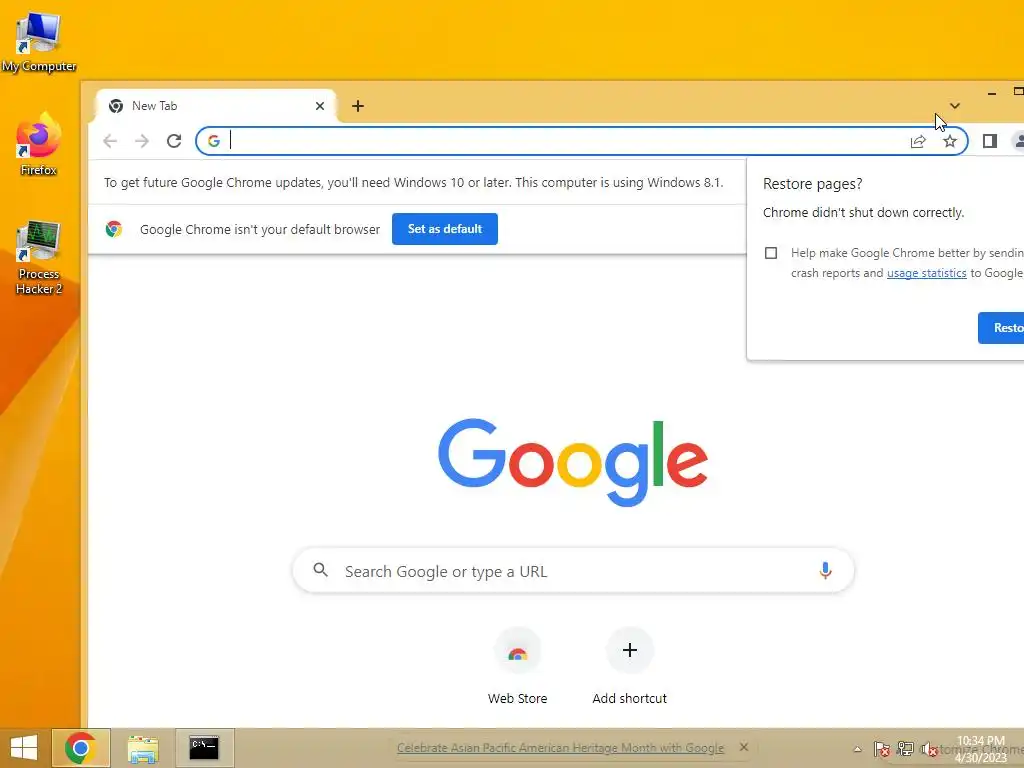Dismiss the Heritage Month promo
The height and width of the screenshot is (768, 1024).
[x=744, y=747]
